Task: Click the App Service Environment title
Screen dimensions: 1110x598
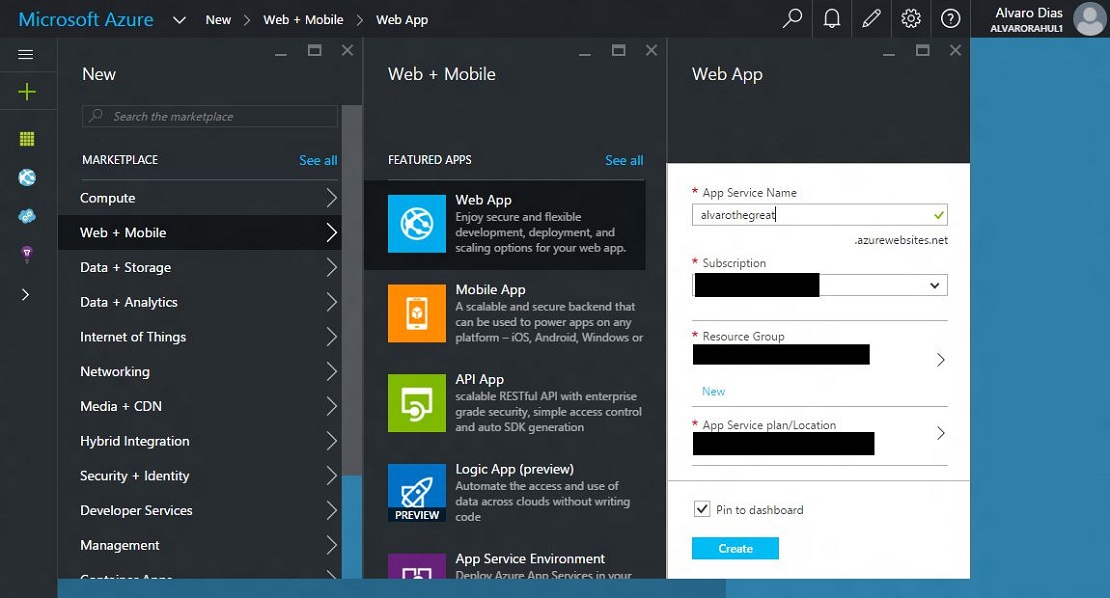Action: [x=530, y=558]
